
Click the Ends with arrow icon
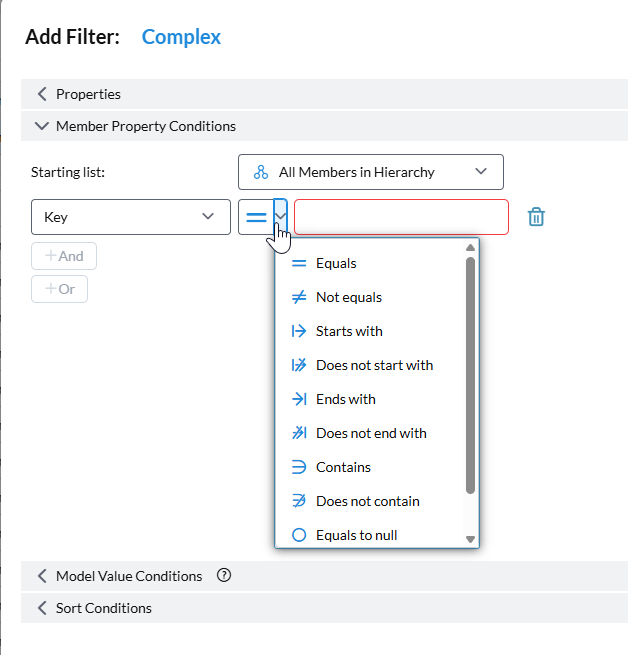click(298, 400)
